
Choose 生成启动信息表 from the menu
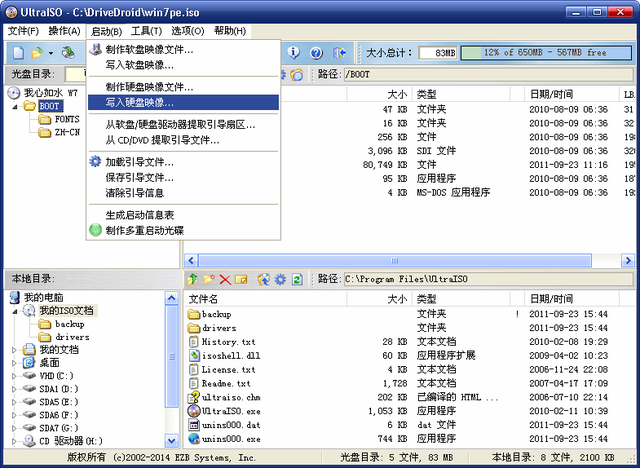coord(183,215)
